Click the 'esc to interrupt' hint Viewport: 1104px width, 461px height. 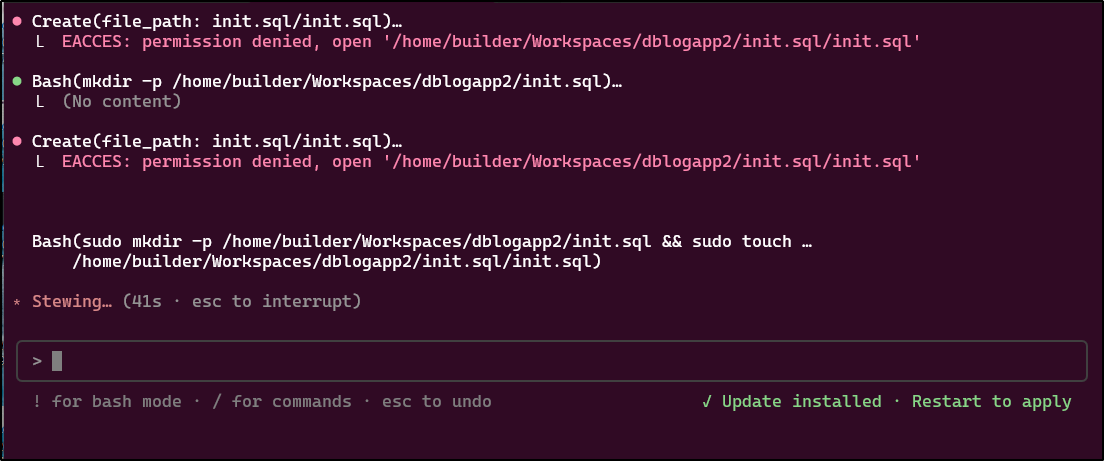coord(271,302)
